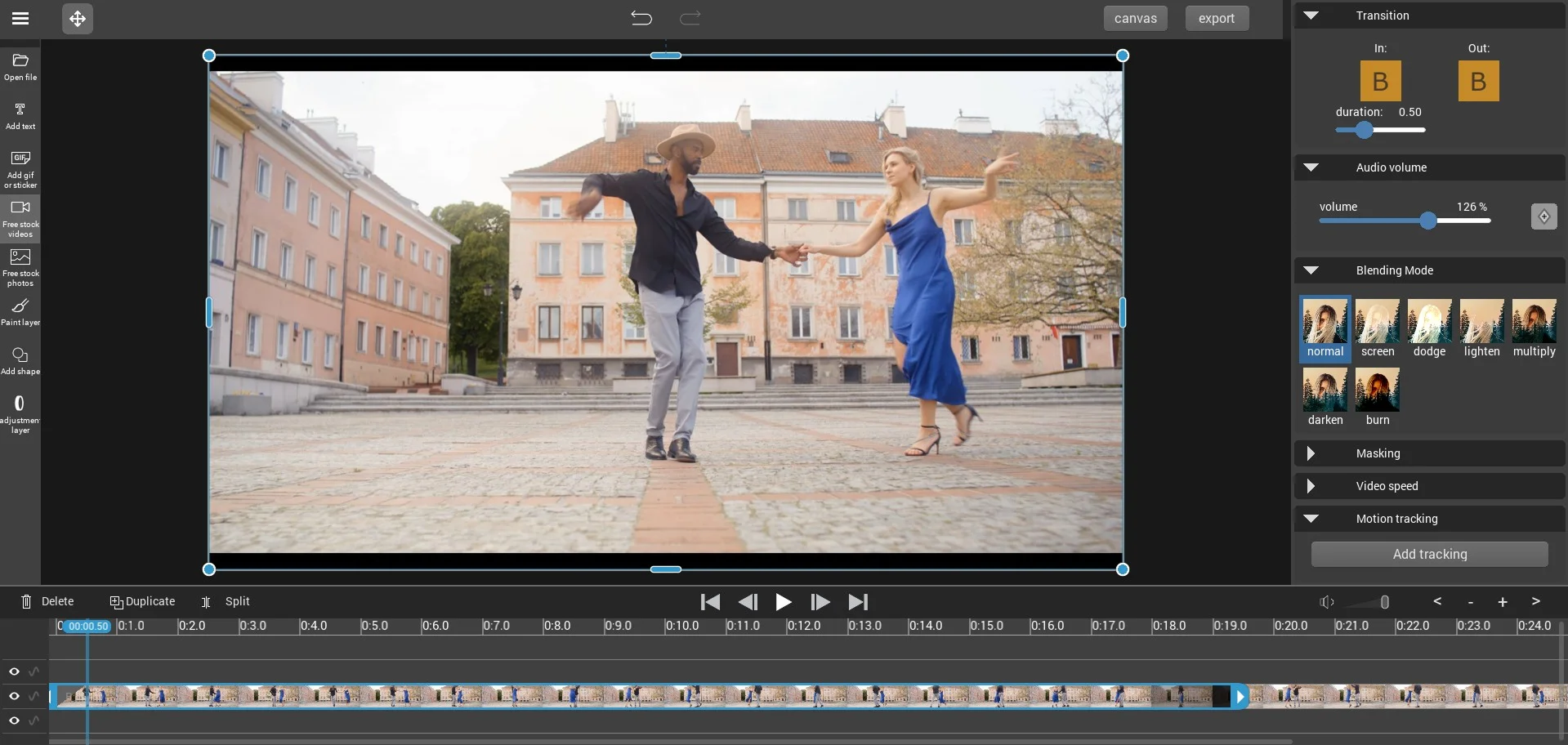Click the bottom-right corner handle of the video
Screen dimensions: 1568x745
coord(1123,569)
